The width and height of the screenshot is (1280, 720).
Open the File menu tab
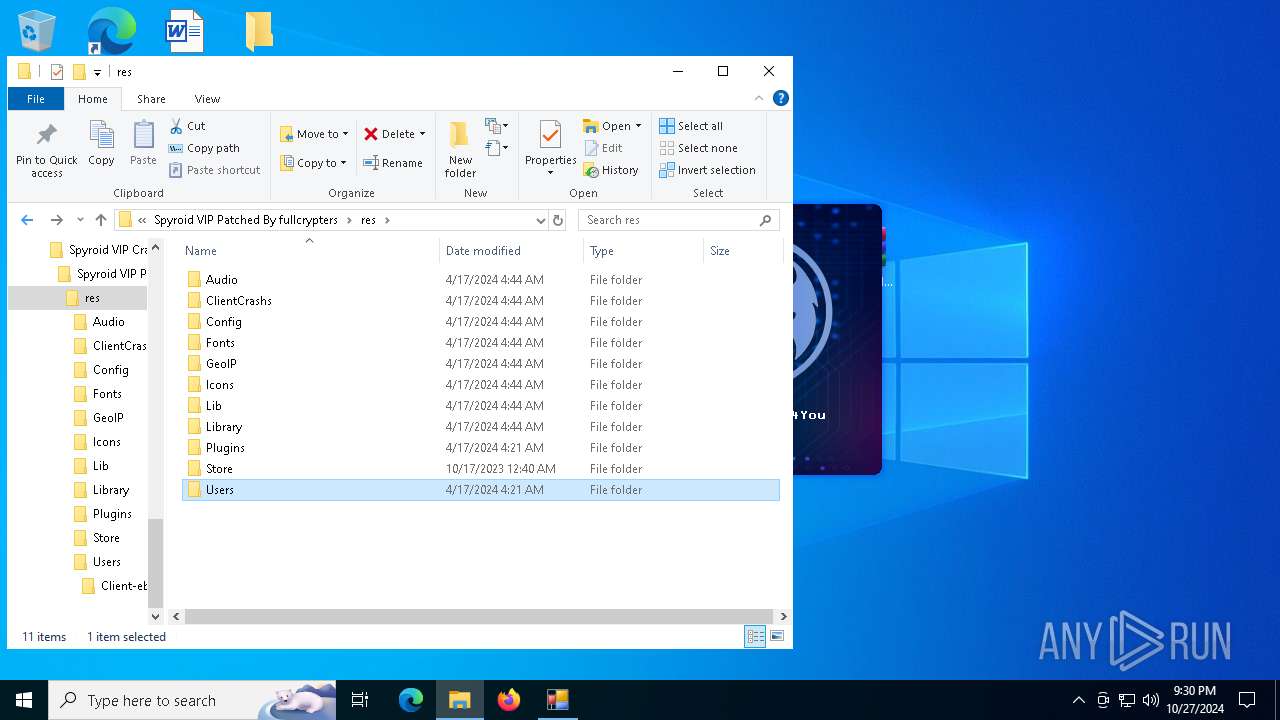[x=36, y=99]
